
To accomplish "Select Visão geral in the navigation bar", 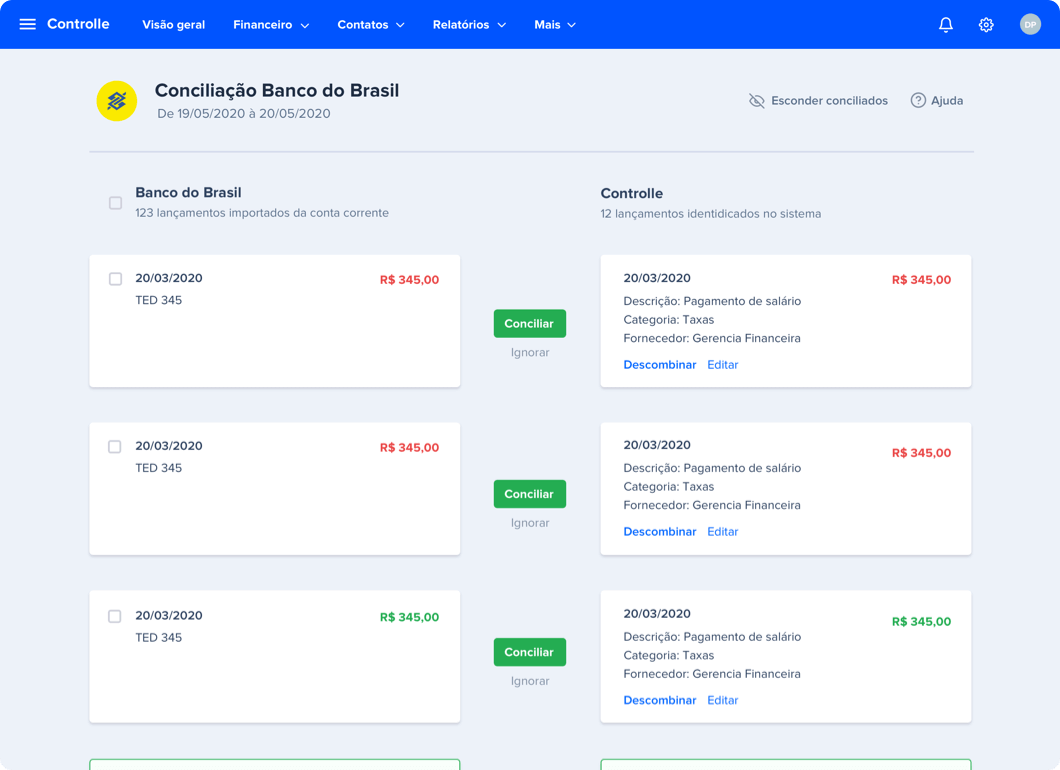I will 173,24.
